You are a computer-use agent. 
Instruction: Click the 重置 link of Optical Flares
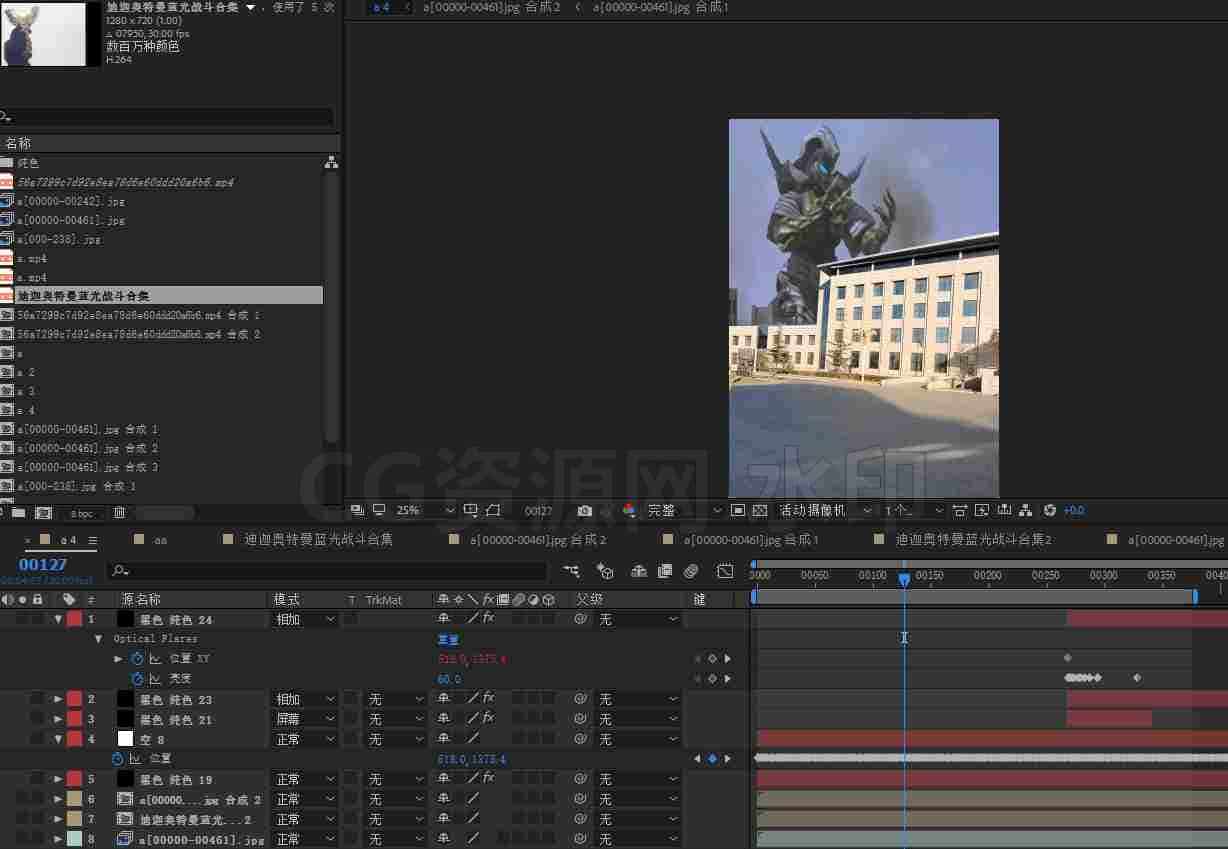coord(448,639)
